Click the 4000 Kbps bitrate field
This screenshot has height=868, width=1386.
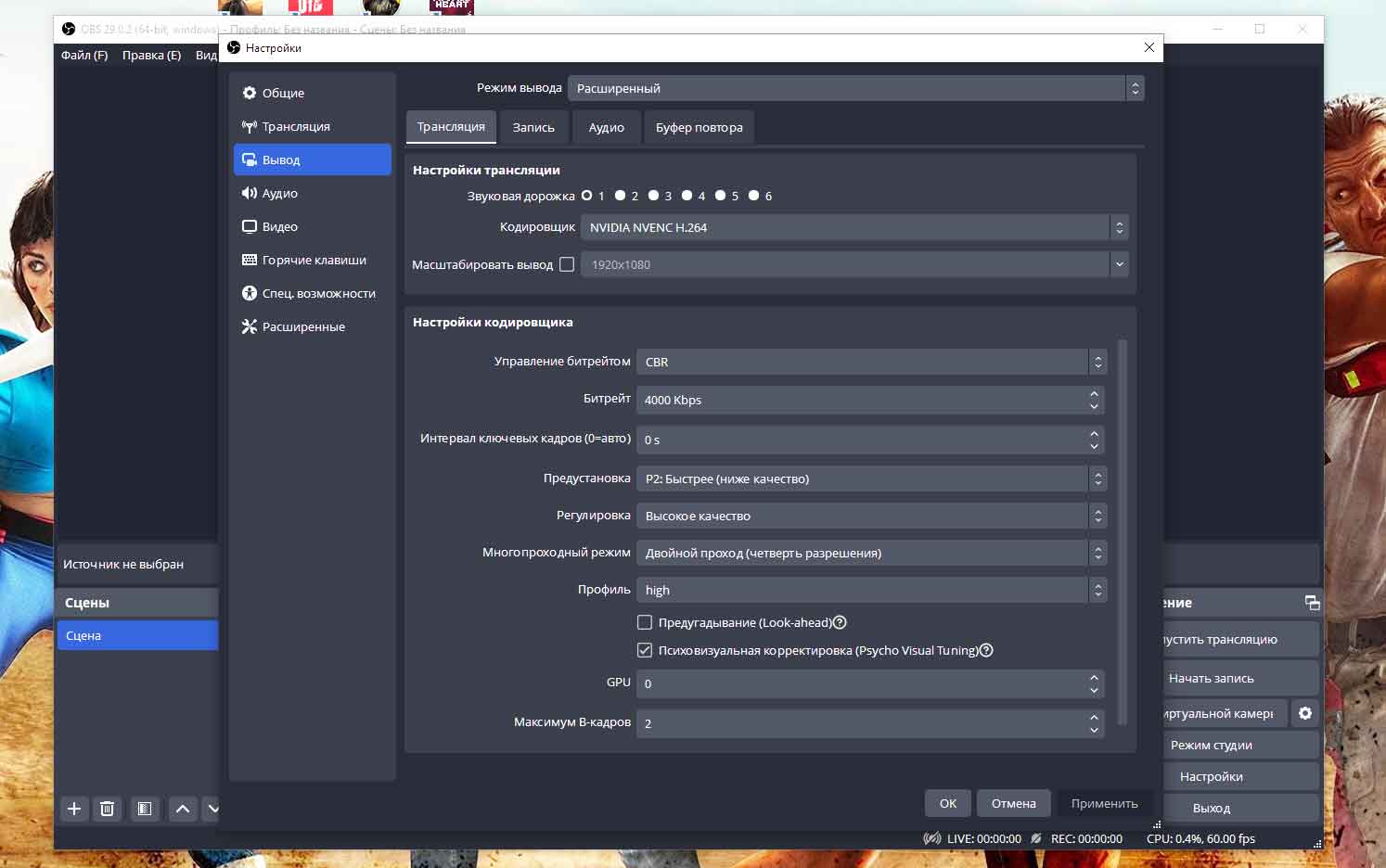click(x=861, y=400)
